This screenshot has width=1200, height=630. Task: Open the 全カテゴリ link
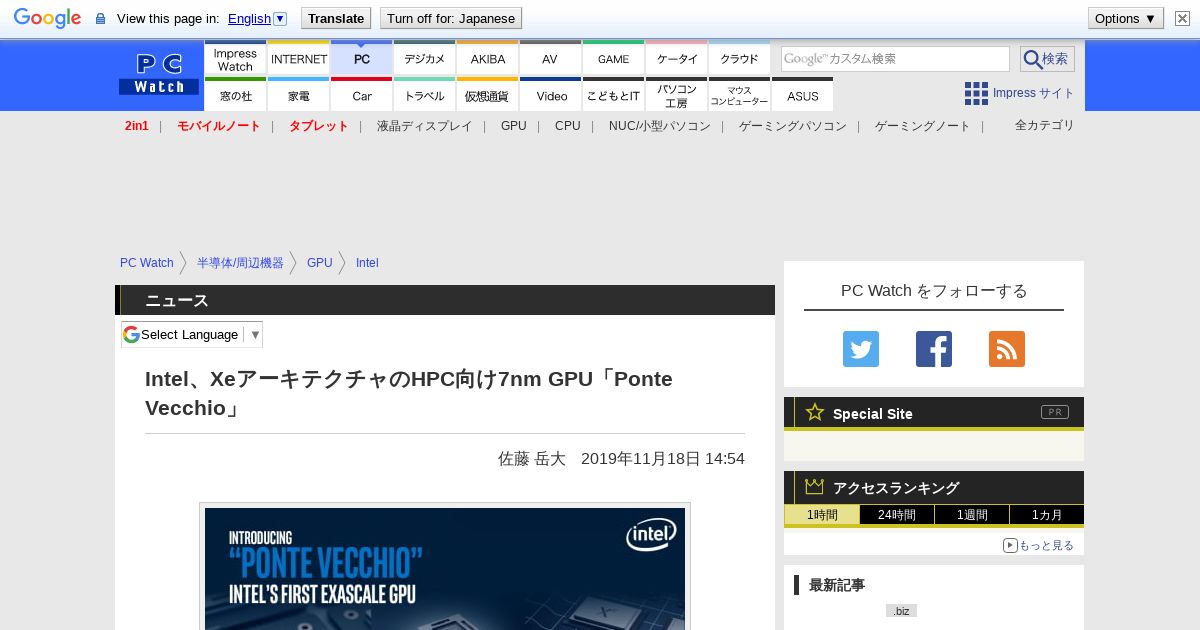[1045, 125]
